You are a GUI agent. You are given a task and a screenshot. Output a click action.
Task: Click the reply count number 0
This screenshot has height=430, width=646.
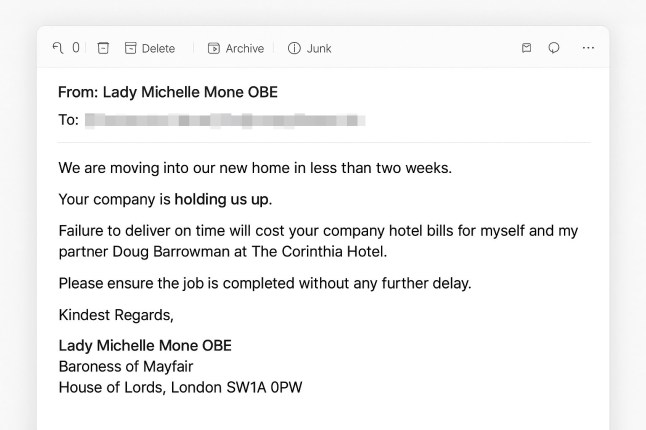[x=76, y=48]
